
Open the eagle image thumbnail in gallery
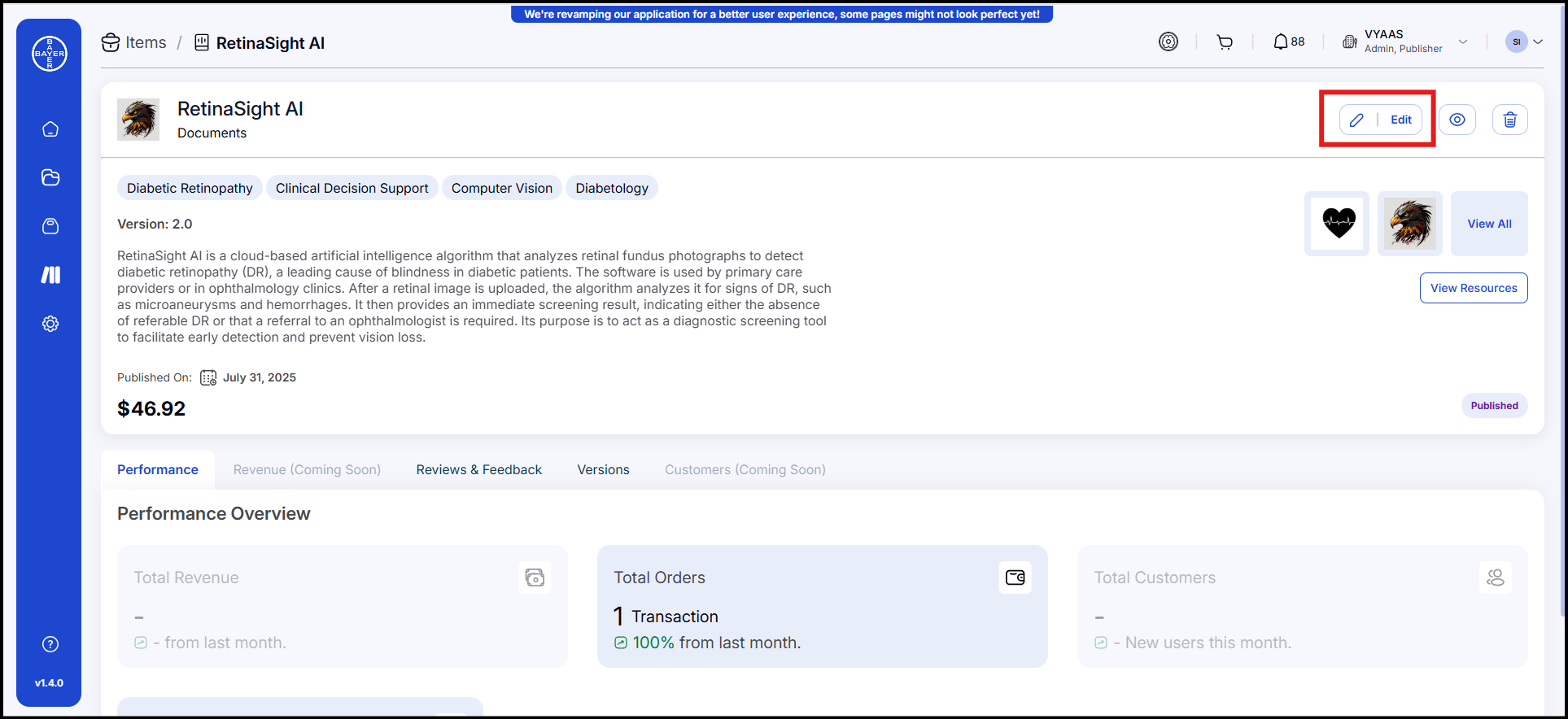(x=1410, y=224)
